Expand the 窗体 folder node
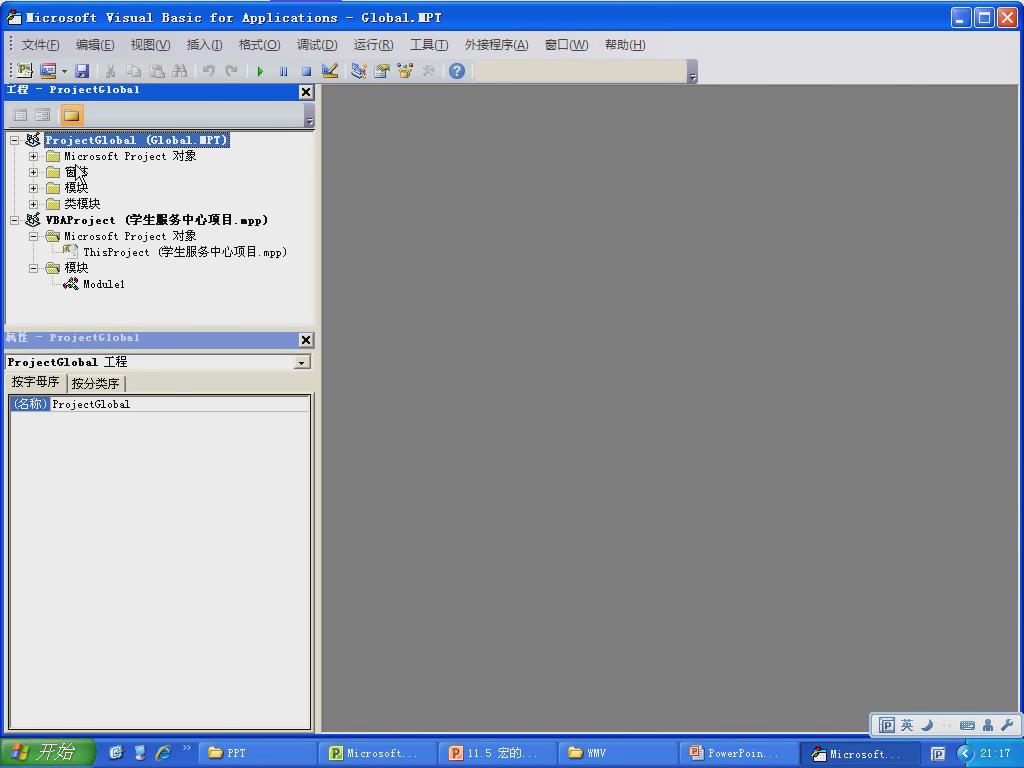The image size is (1024, 768). tap(33, 172)
